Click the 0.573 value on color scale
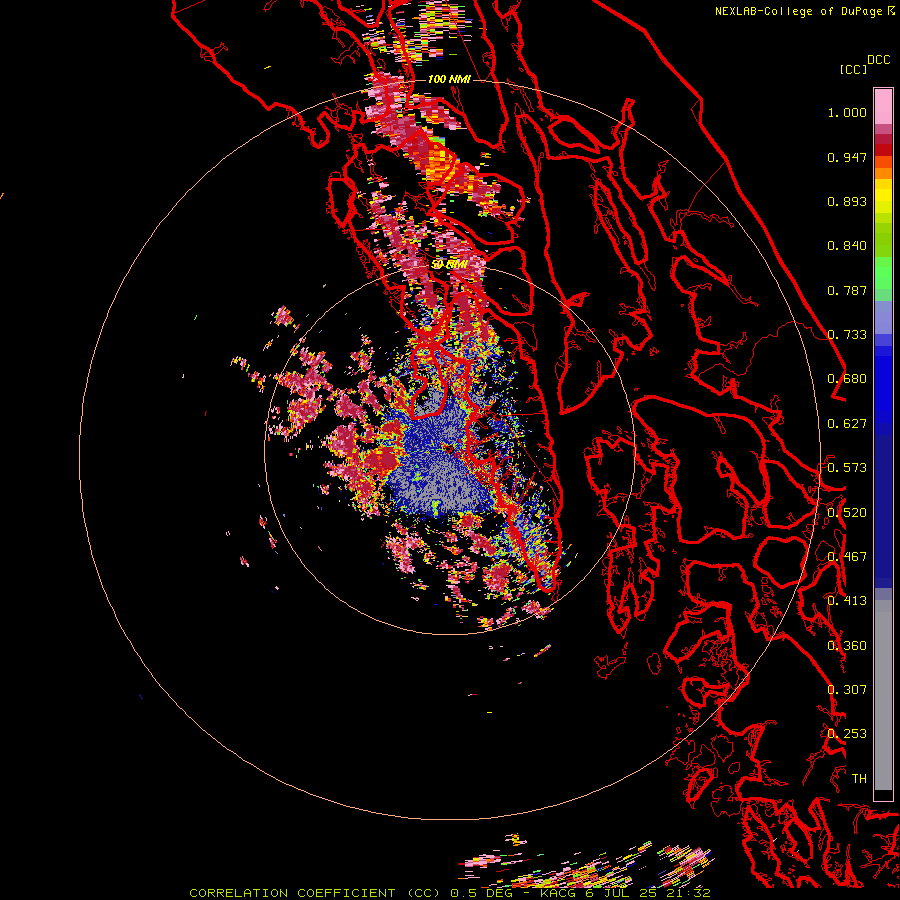 (847, 468)
